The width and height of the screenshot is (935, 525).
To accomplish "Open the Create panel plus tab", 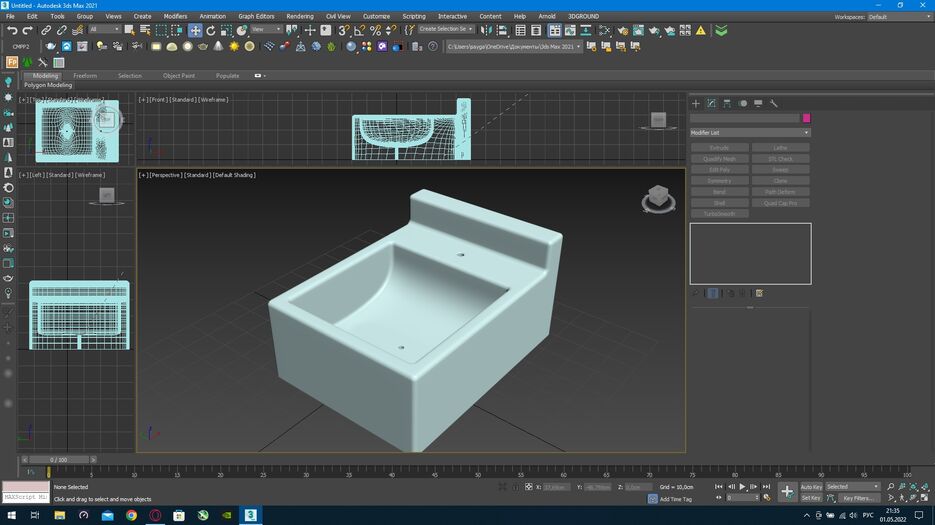I will point(695,103).
